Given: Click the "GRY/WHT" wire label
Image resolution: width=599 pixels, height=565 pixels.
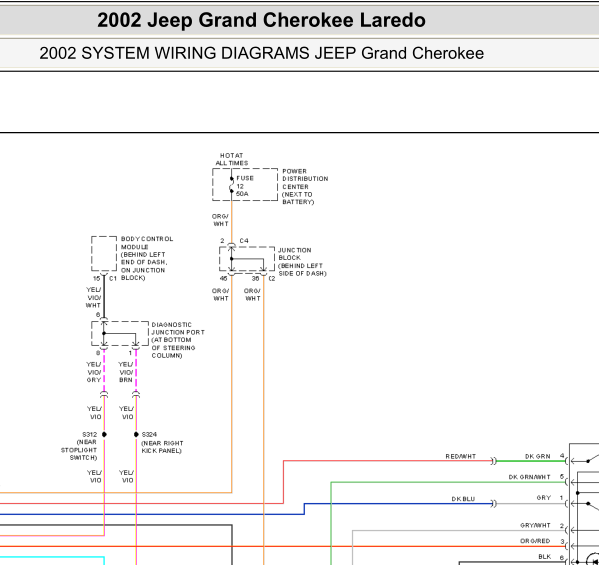Looking at the screenshot, I should click(x=535, y=526).
